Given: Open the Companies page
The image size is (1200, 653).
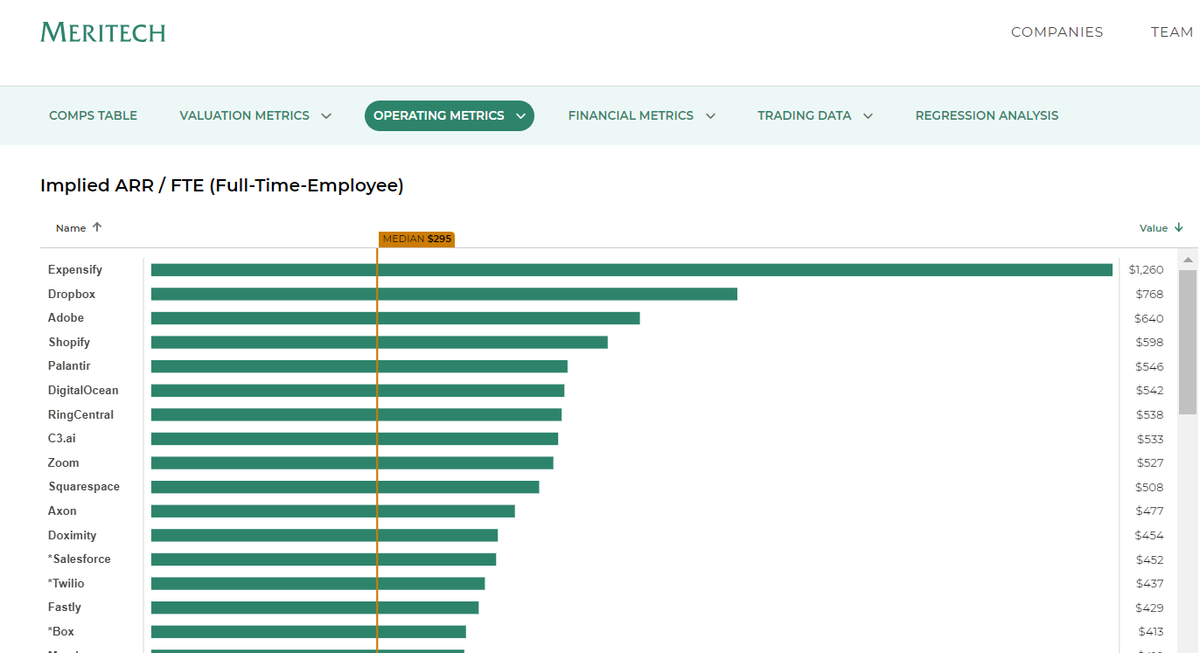Looking at the screenshot, I should [1057, 32].
